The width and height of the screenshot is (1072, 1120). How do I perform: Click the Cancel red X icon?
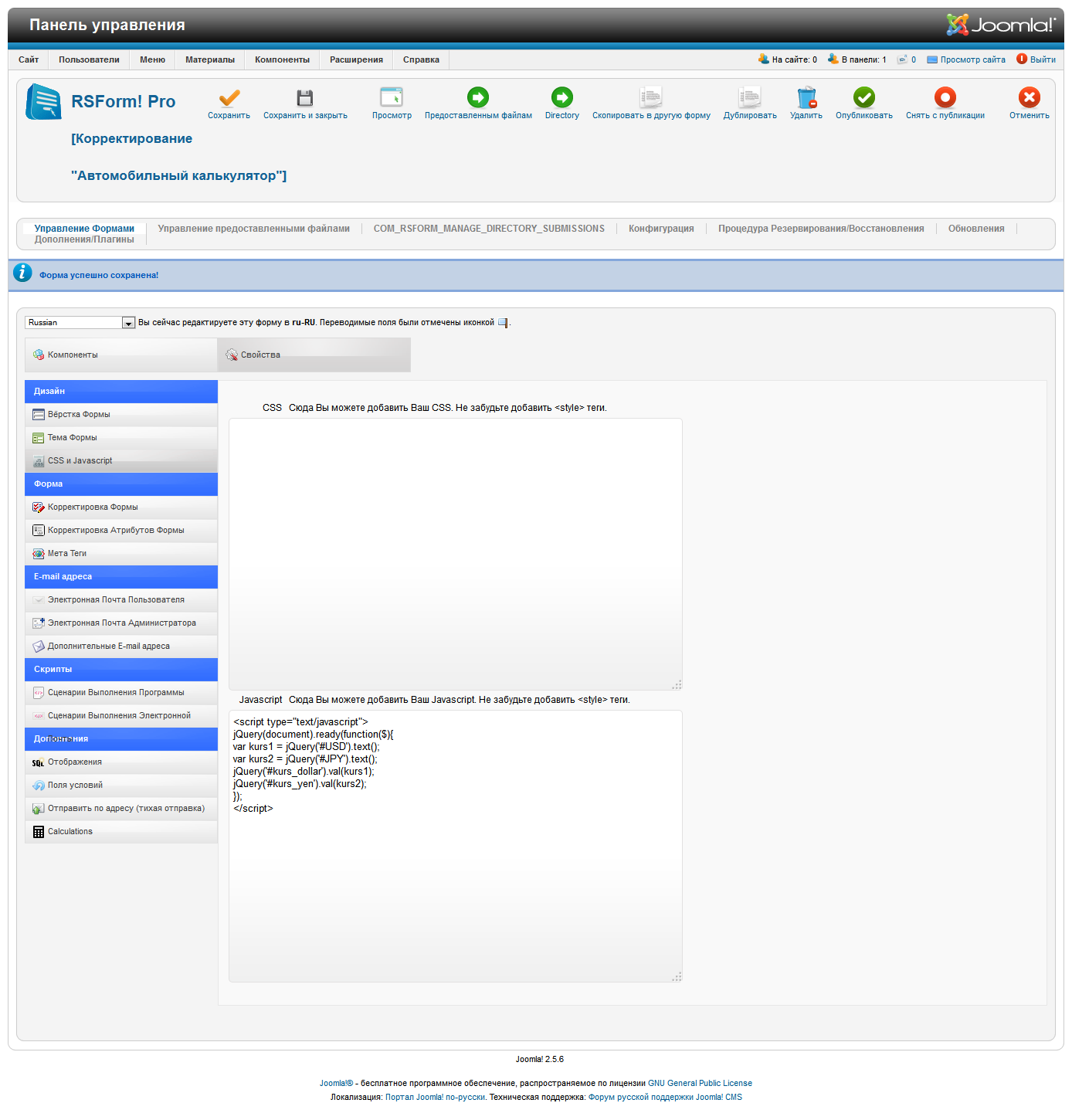pos(1030,97)
